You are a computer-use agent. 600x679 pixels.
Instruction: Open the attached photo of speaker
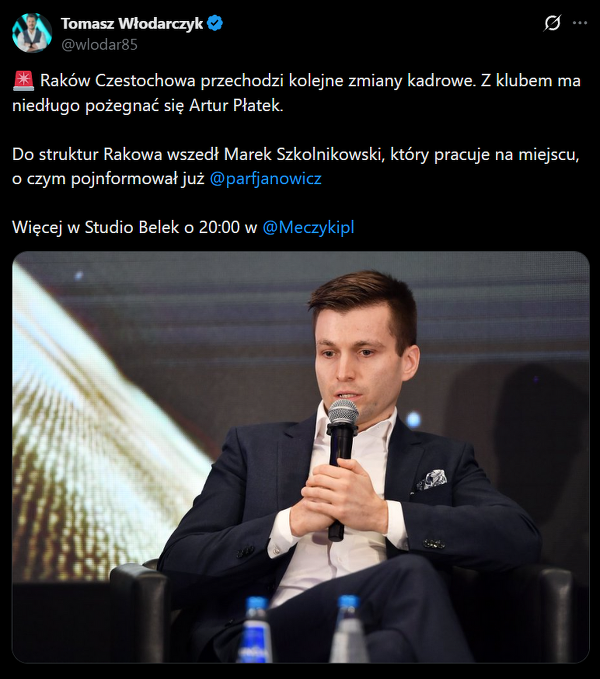click(x=301, y=457)
